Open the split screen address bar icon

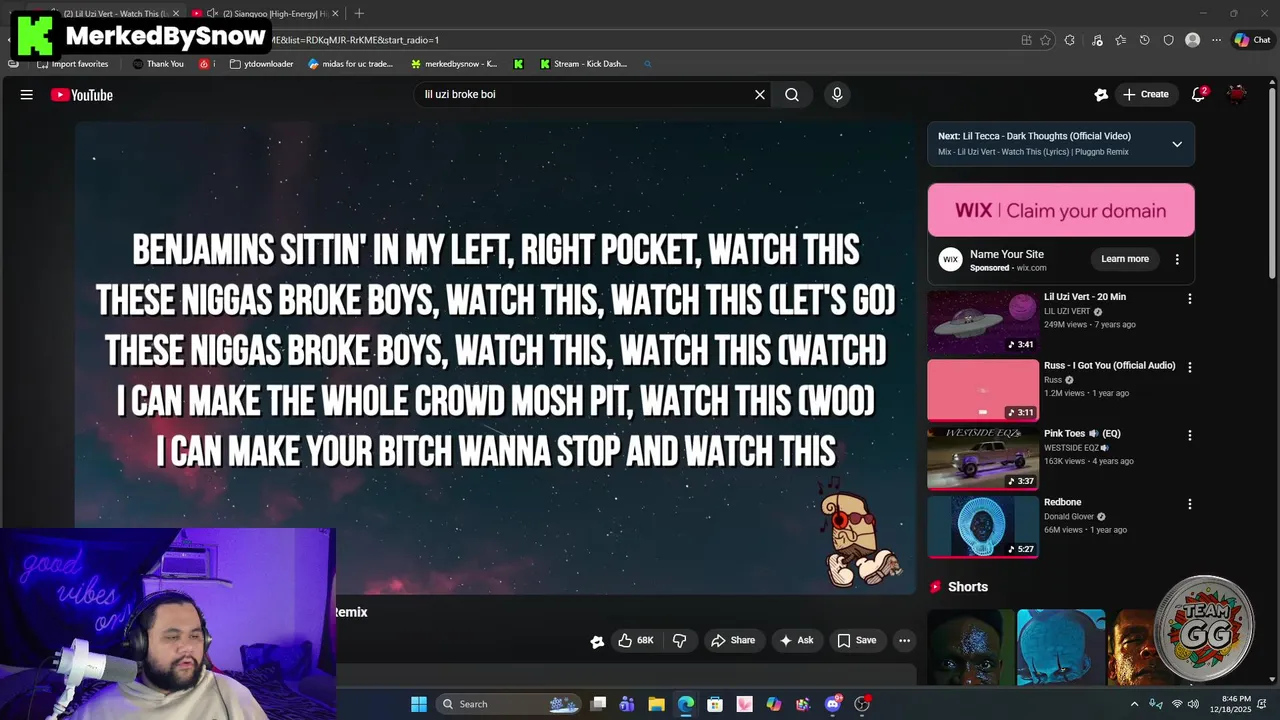point(1026,40)
